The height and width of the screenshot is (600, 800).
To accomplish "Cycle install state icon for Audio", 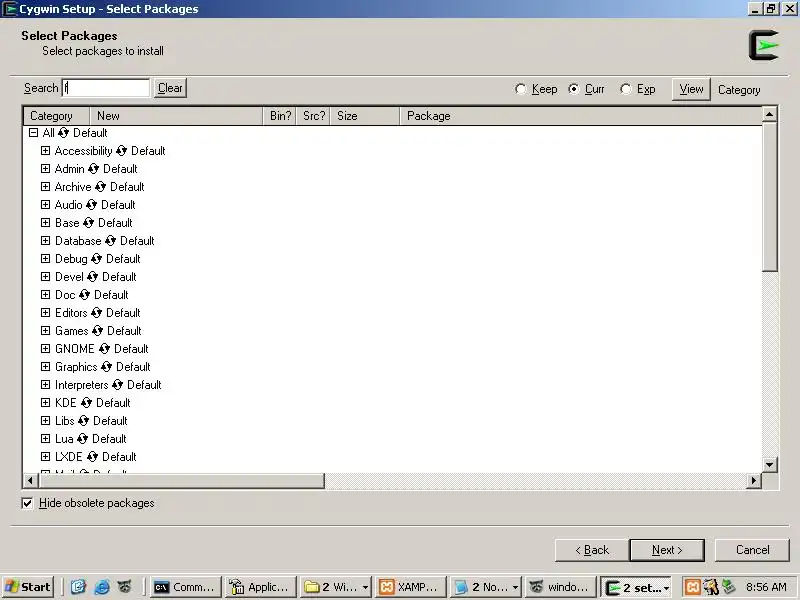I will tap(91, 205).
